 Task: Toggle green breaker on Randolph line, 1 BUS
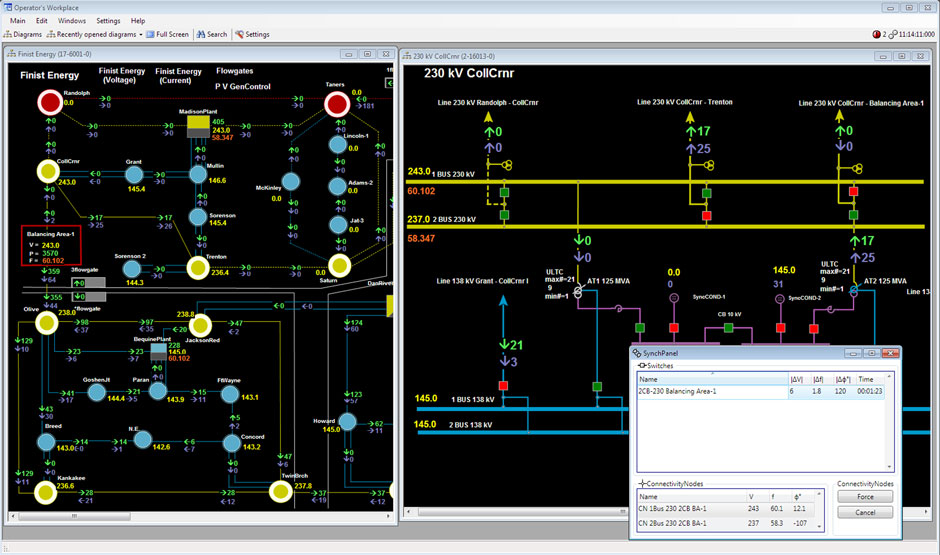(x=504, y=192)
